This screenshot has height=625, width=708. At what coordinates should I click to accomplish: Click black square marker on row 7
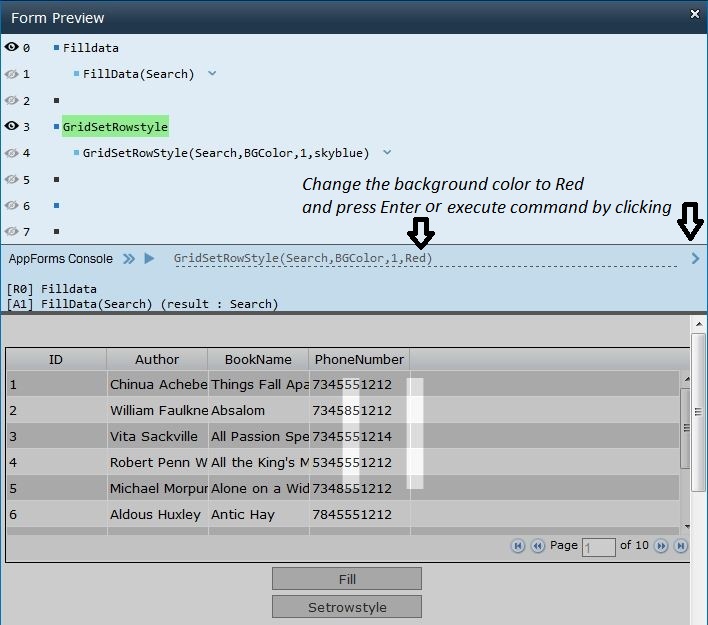point(56,232)
